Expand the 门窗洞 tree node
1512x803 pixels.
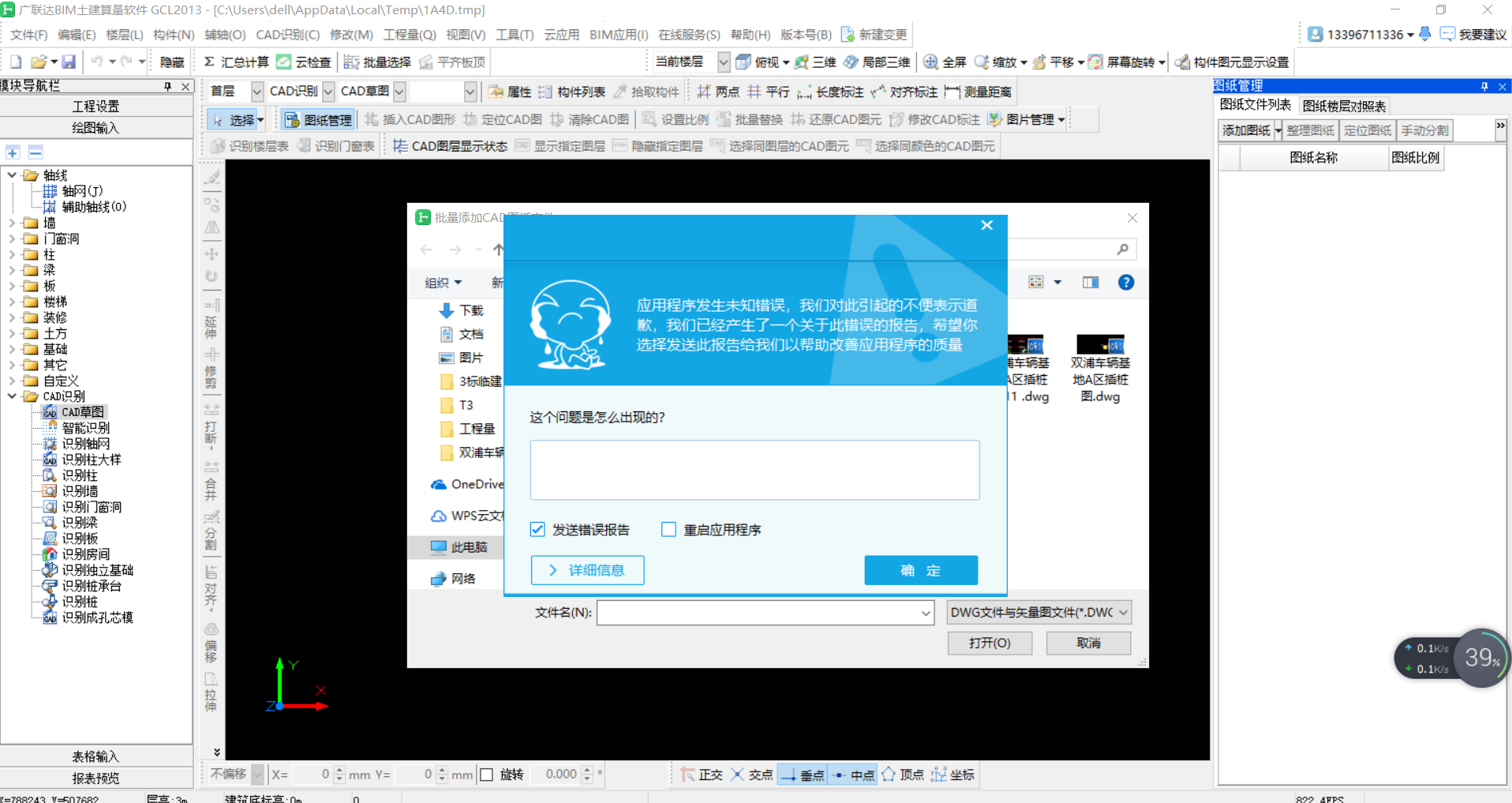[12, 238]
